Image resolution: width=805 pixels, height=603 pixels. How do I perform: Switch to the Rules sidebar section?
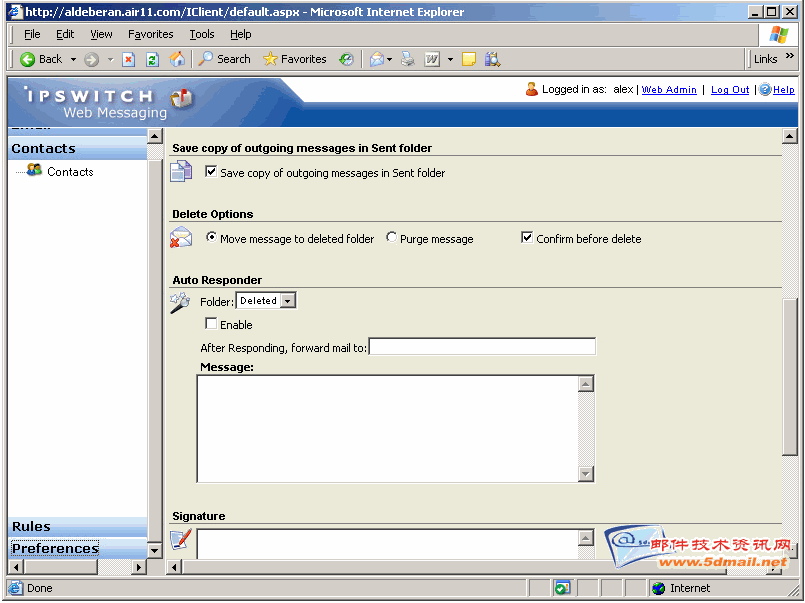pos(31,526)
